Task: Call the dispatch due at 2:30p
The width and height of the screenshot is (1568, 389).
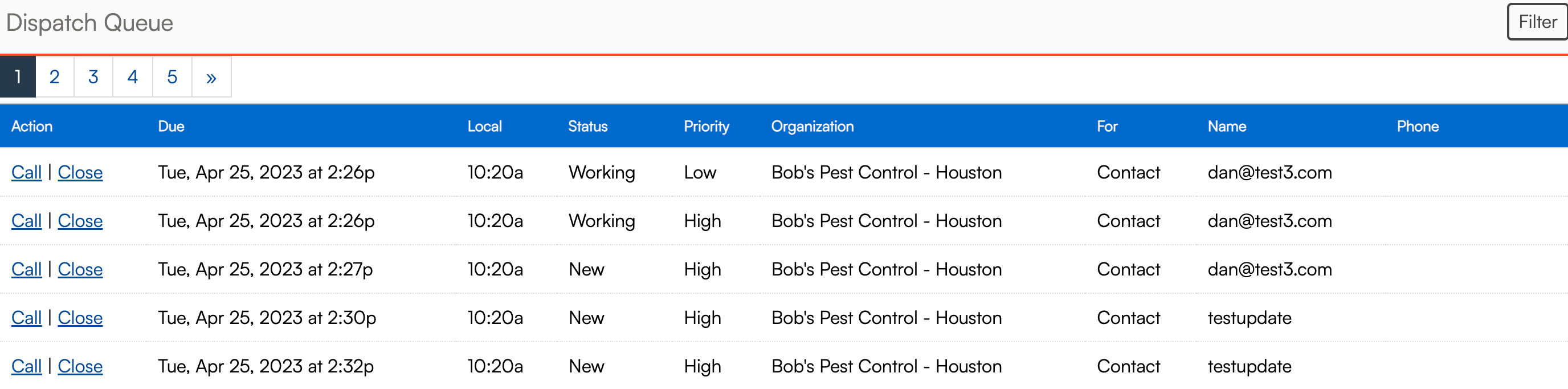Action: click(x=26, y=318)
